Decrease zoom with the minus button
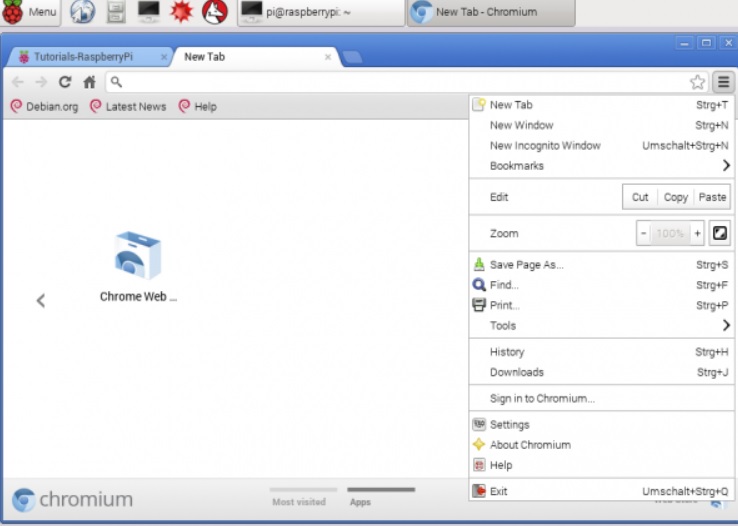 pos(643,233)
